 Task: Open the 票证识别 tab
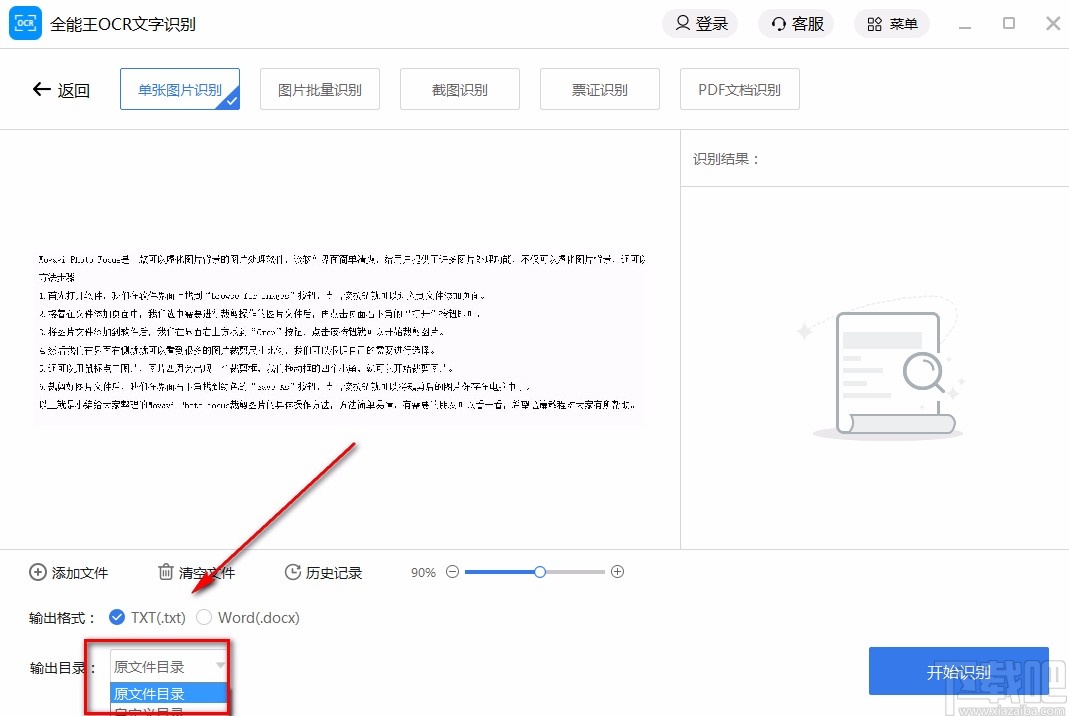click(599, 89)
